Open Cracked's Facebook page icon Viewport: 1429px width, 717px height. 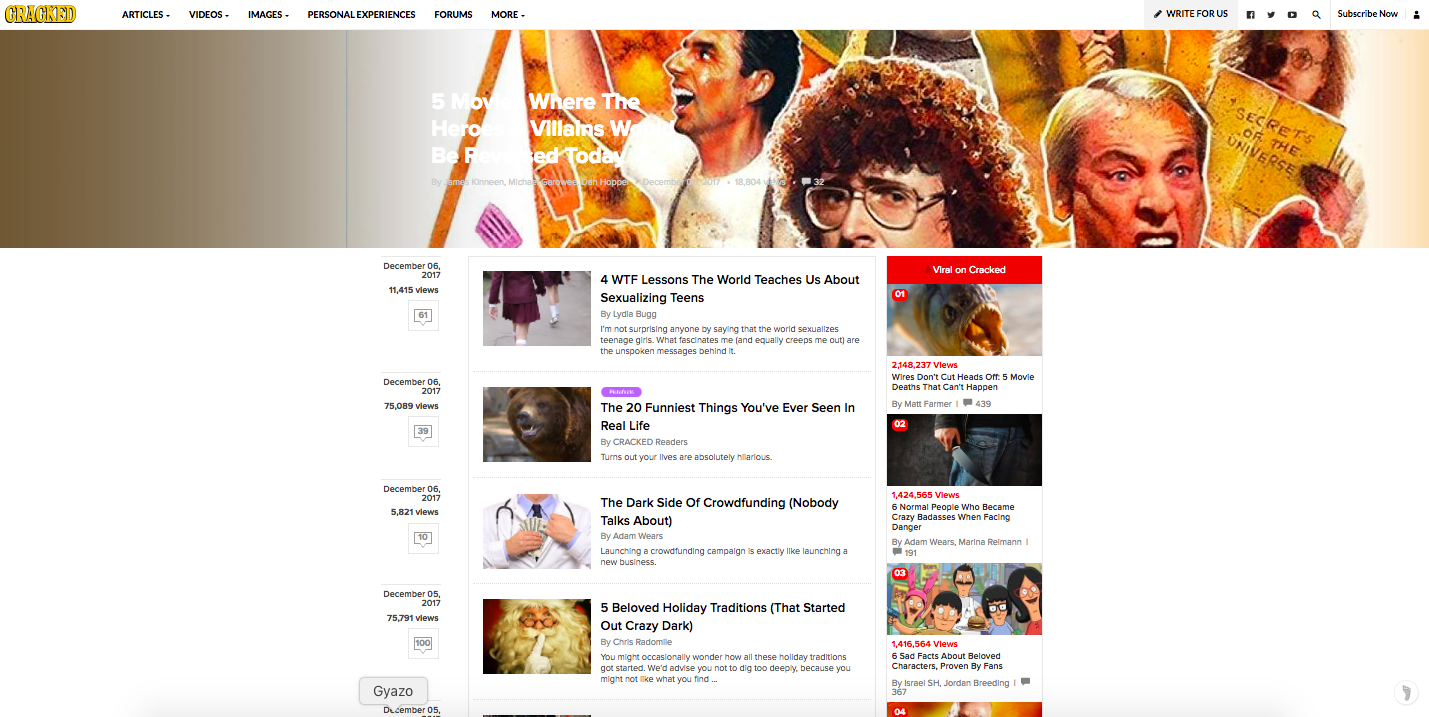[x=1250, y=14]
